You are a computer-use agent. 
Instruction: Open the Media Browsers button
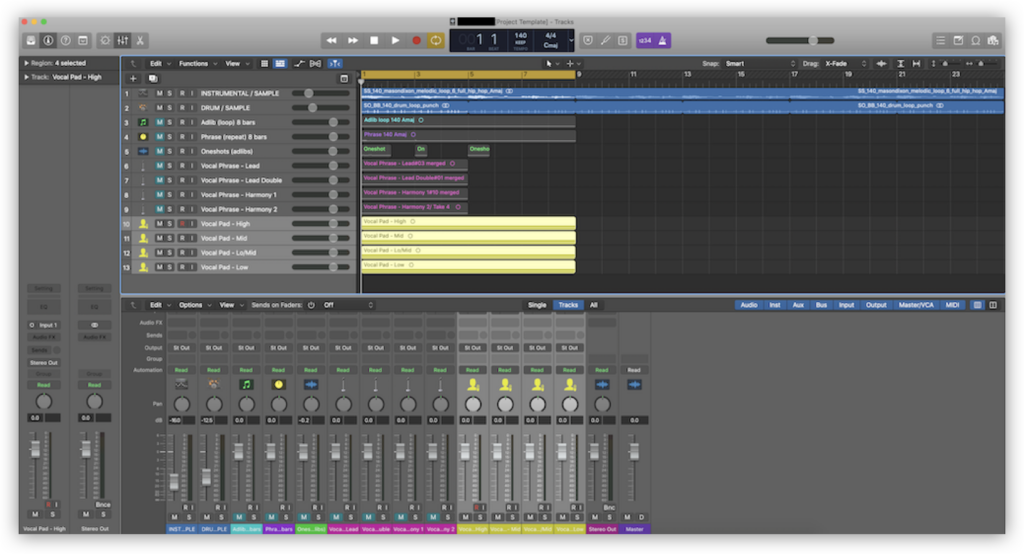pos(993,41)
